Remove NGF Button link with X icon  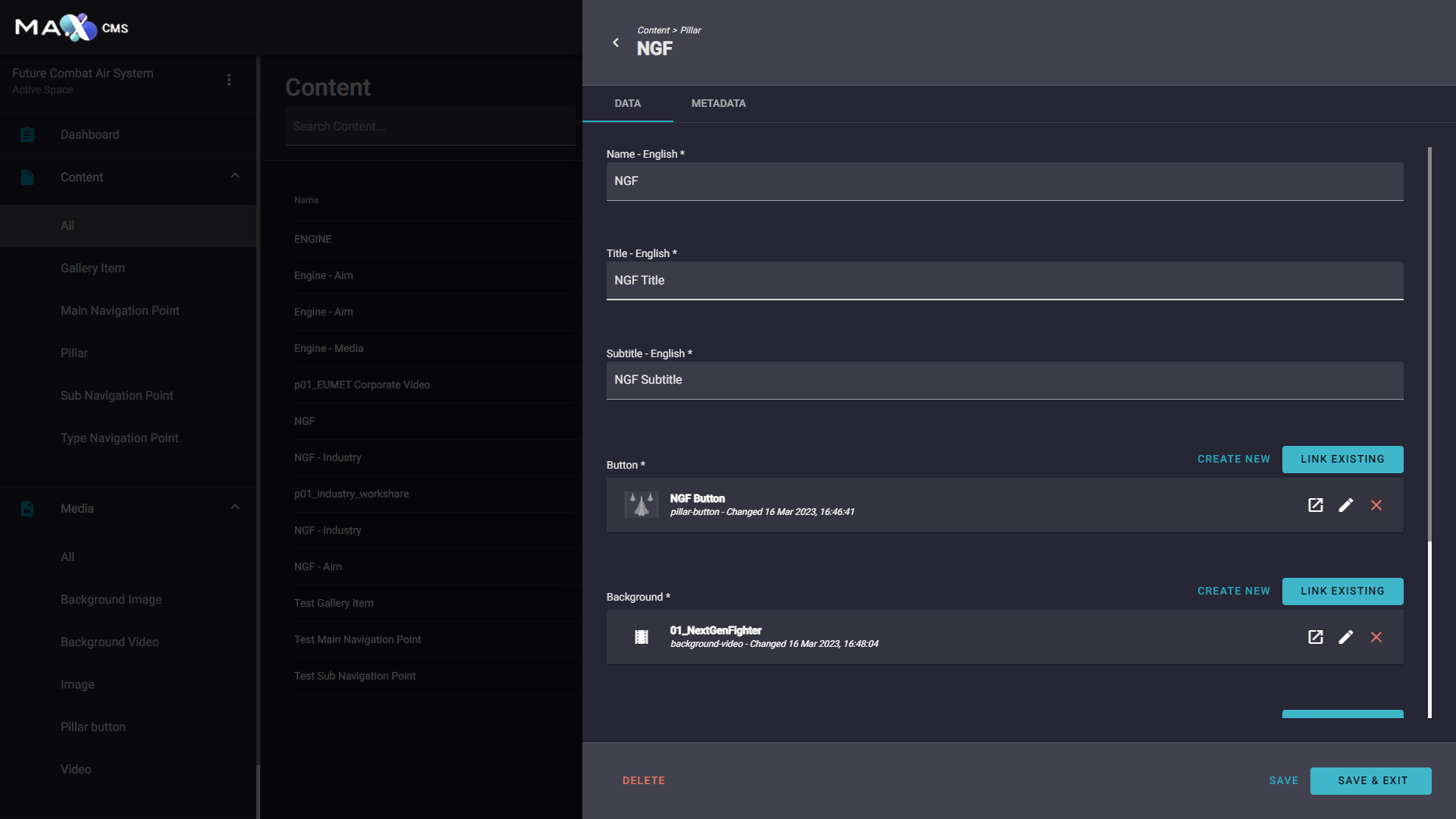tap(1376, 505)
